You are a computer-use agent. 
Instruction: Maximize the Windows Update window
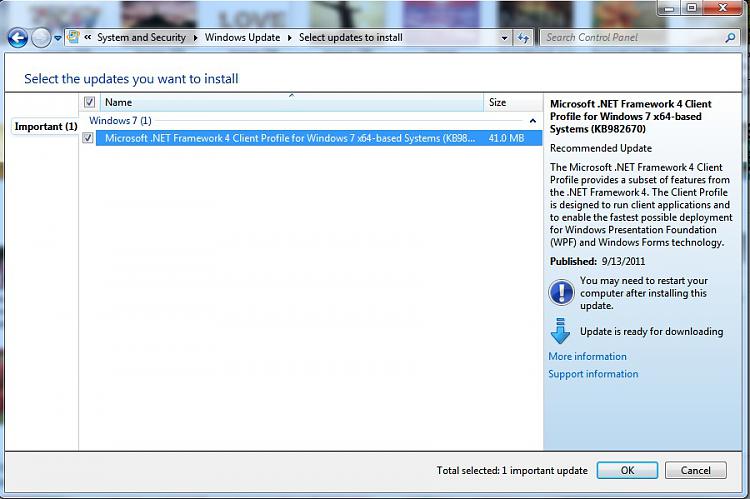pos(691,8)
